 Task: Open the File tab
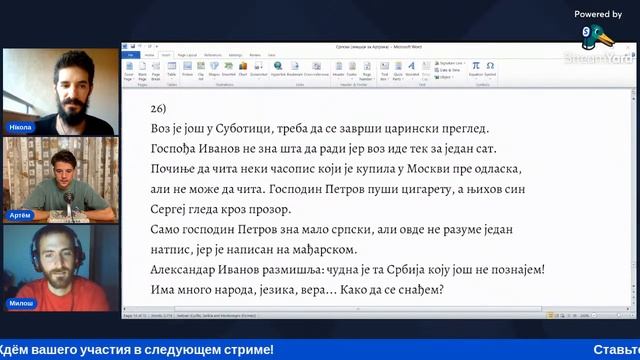tap(131, 55)
